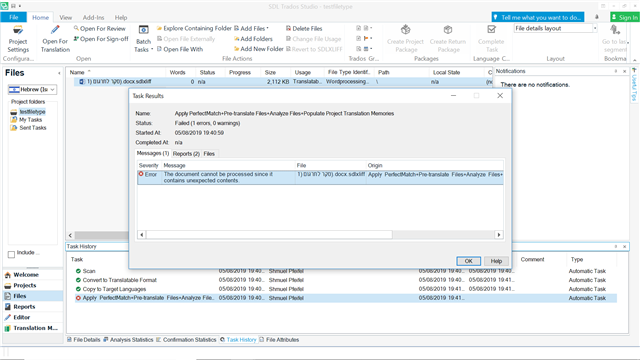Click right arrow of messages scrollbar
Image resolution: width=640 pixels, height=360 pixels.
point(498,235)
